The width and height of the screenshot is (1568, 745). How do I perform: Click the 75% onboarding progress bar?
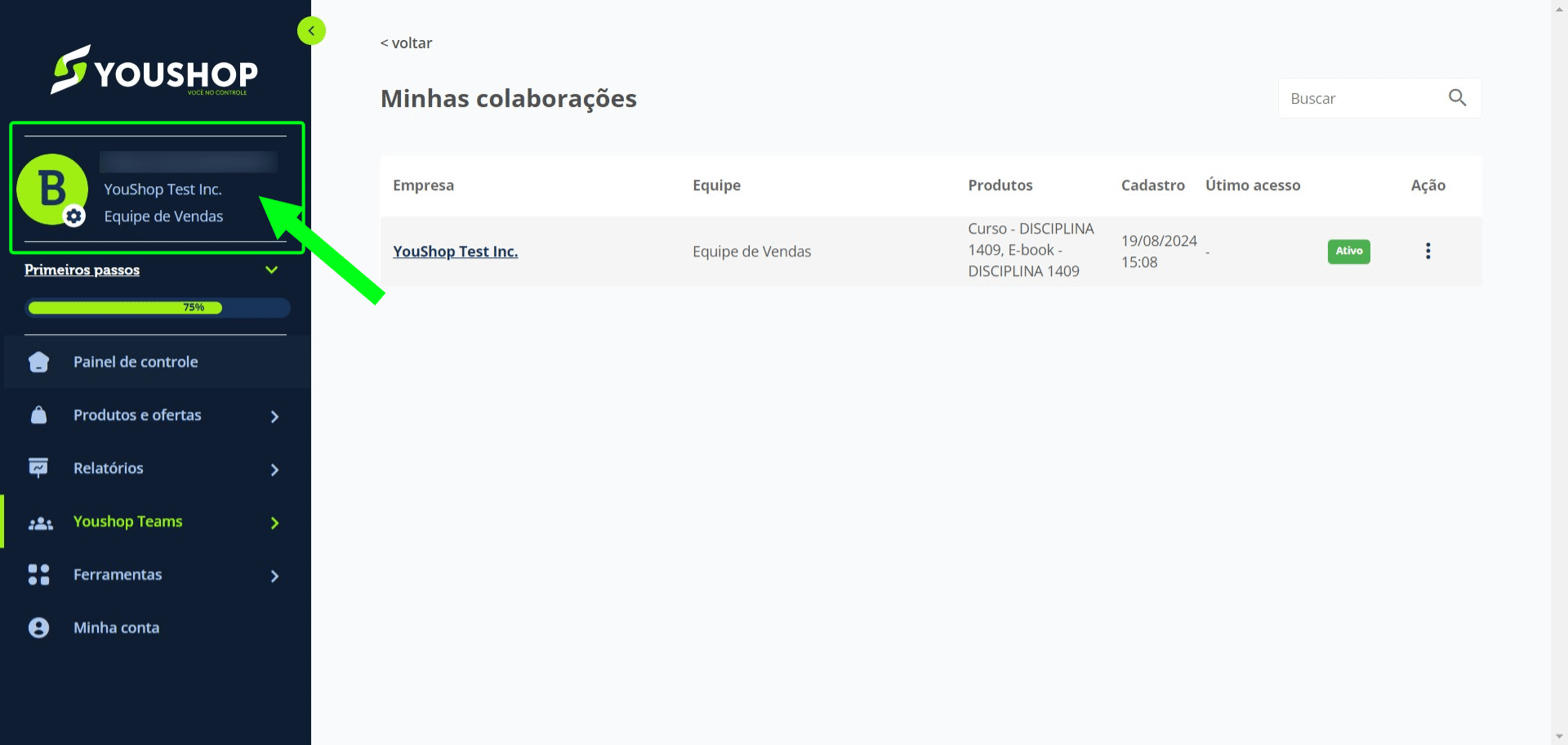click(158, 307)
